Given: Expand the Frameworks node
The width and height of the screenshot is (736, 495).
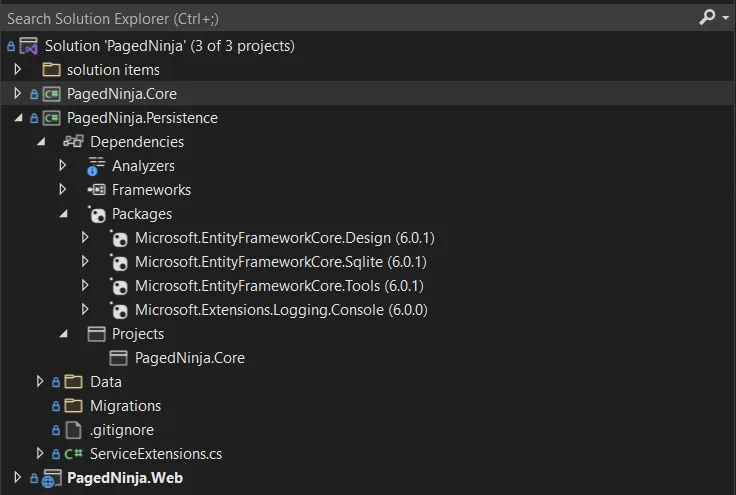Looking at the screenshot, I should pyautogui.click(x=62, y=189).
